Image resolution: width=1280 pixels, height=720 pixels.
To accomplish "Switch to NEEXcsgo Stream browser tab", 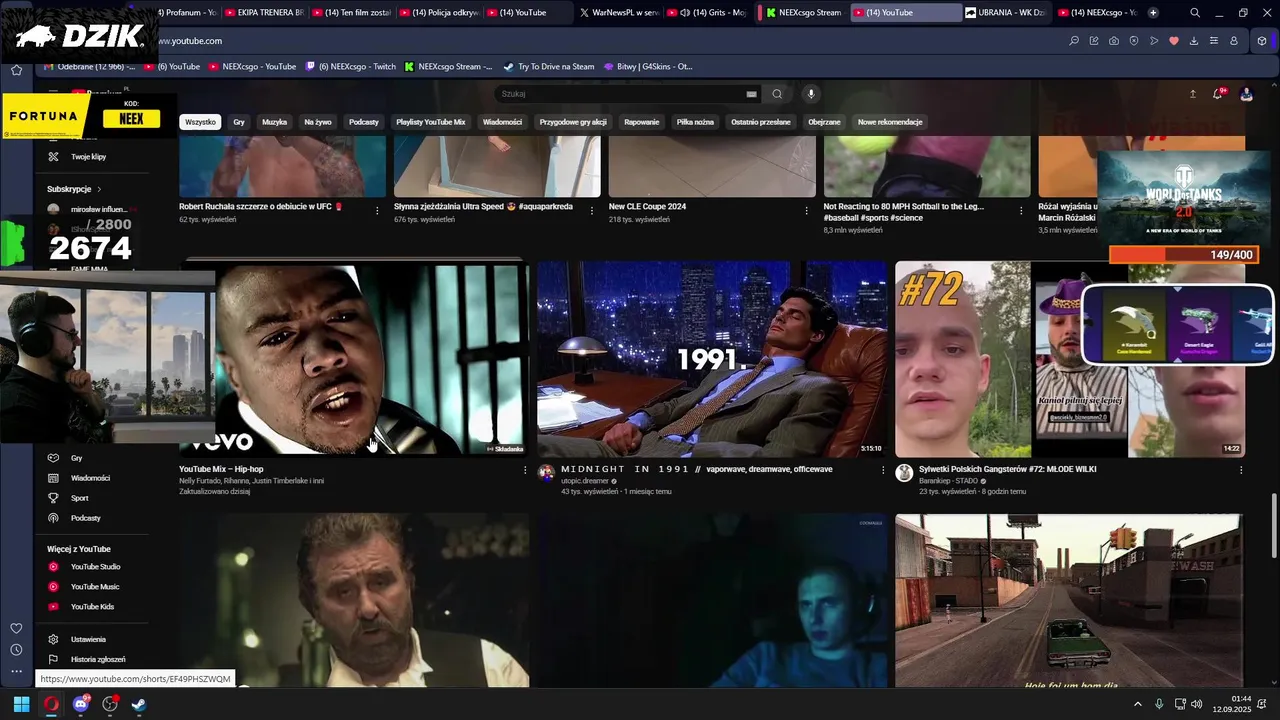I will pyautogui.click(x=803, y=13).
